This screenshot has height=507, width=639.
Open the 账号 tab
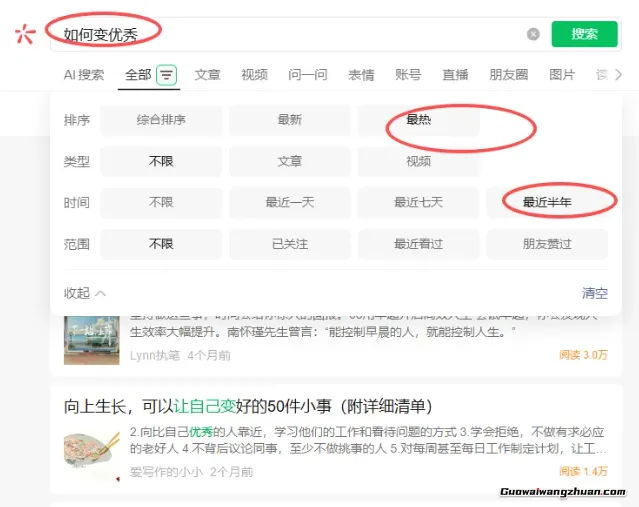[408, 75]
